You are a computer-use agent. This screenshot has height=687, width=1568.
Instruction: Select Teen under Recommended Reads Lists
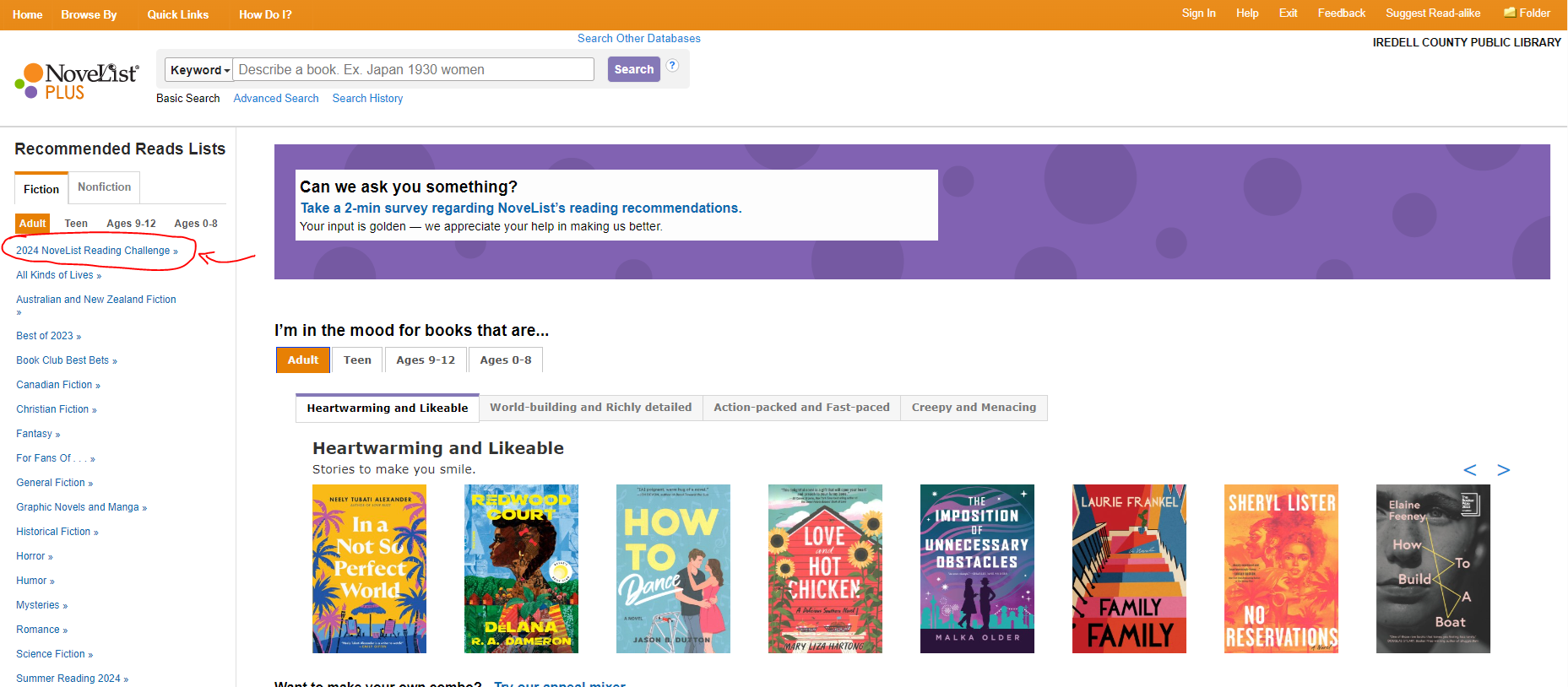[x=76, y=224]
